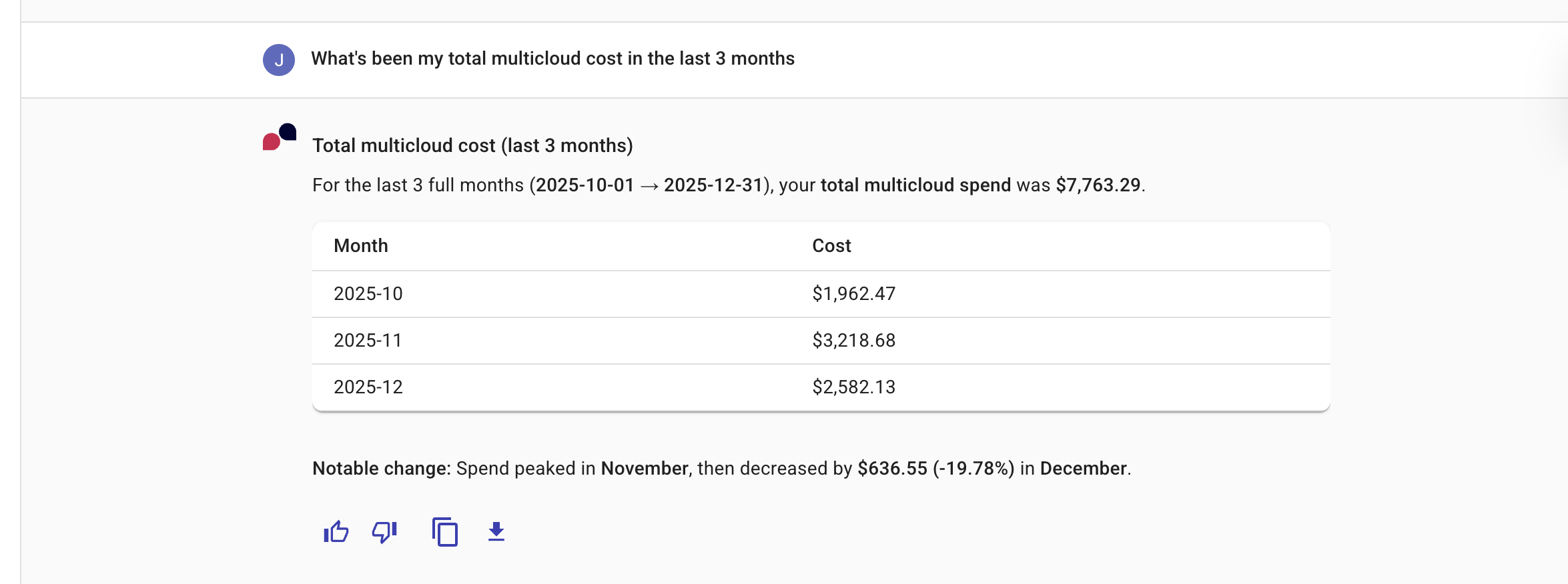Select the 2025-11 month cell
The width and height of the screenshot is (1568, 584).
[x=368, y=341]
